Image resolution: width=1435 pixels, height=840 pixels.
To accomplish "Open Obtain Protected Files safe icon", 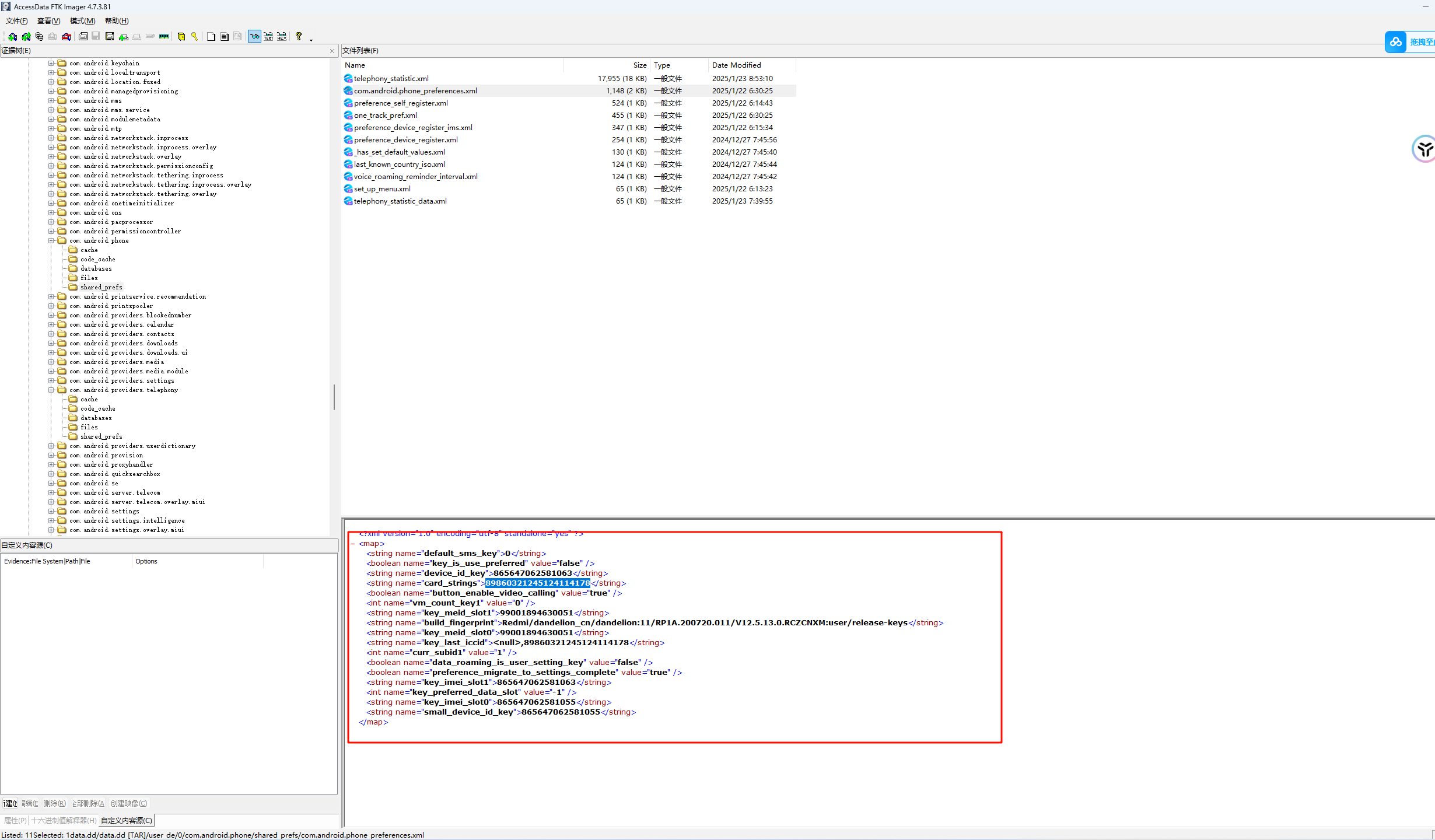I will point(181,36).
